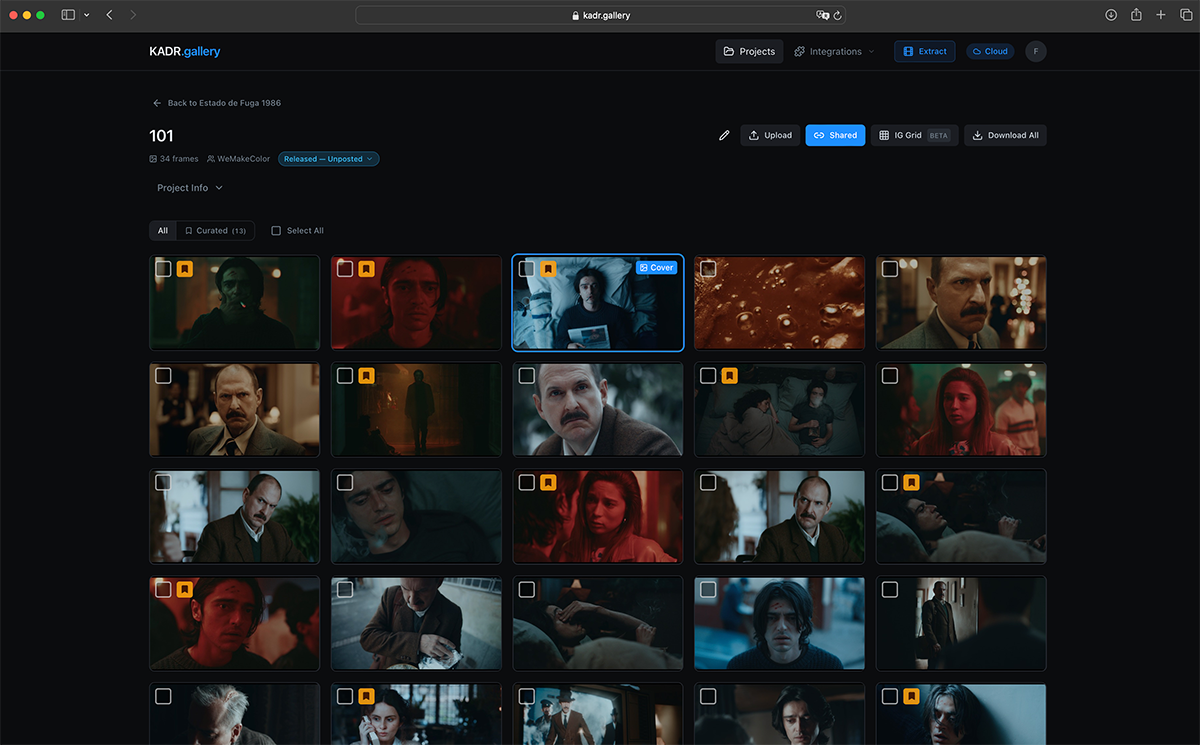Switch to the Curated tab

click(x=215, y=231)
